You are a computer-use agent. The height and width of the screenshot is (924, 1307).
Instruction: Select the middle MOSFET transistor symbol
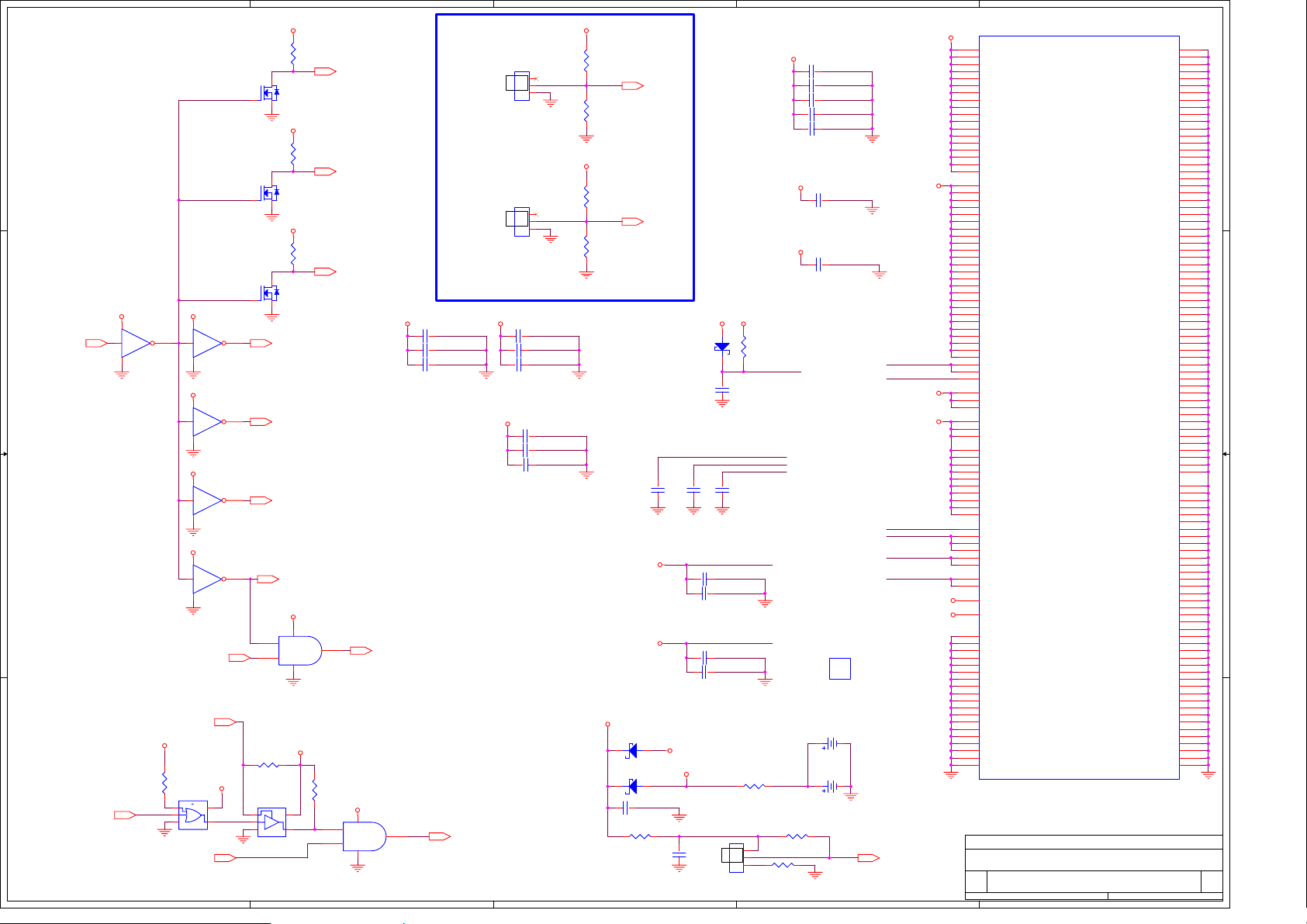270,192
